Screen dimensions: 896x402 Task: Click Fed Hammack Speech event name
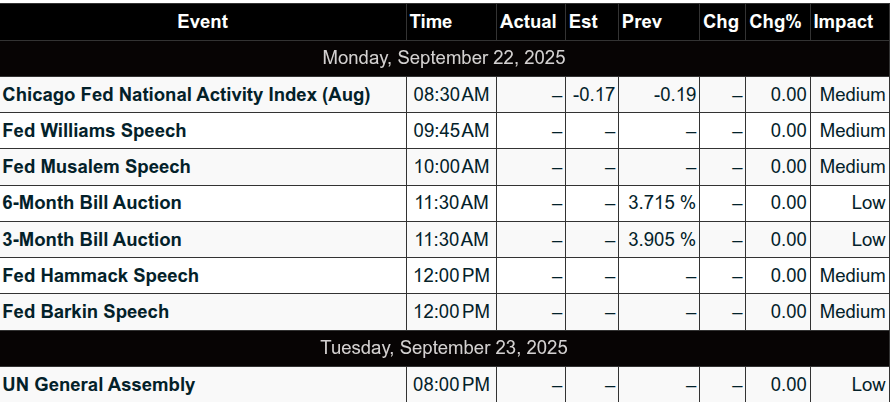tap(101, 276)
